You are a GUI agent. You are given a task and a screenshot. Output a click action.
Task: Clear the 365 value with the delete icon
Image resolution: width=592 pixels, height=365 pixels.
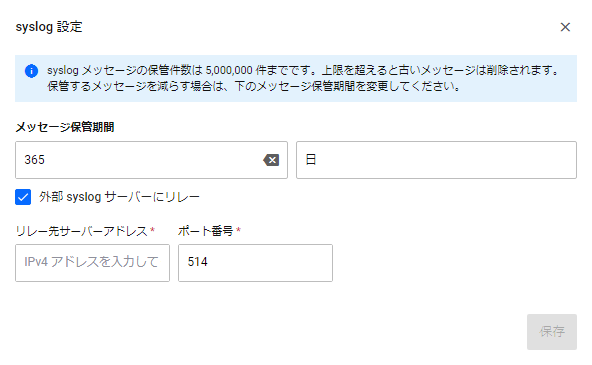(x=271, y=160)
